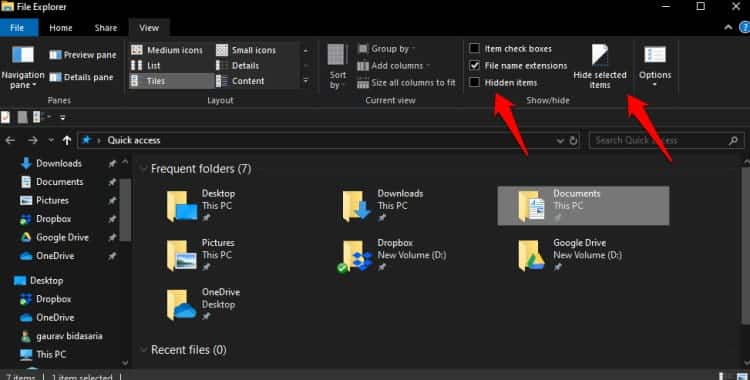Select Tiles layout
Screen dimensions: 750x380
[x=172, y=81]
